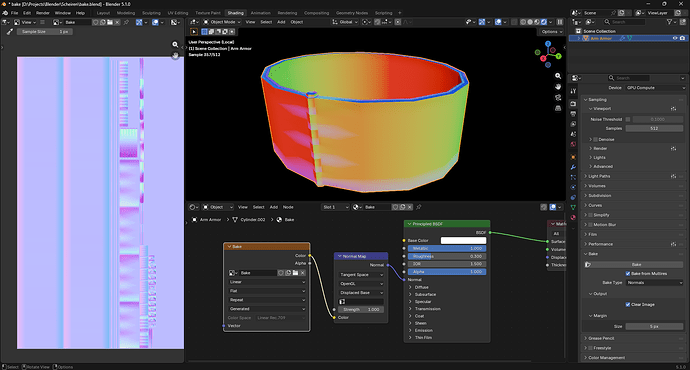Adjust the Normal Map Strength slider
The height and width of the screenshot is (370, 690).
361,310
